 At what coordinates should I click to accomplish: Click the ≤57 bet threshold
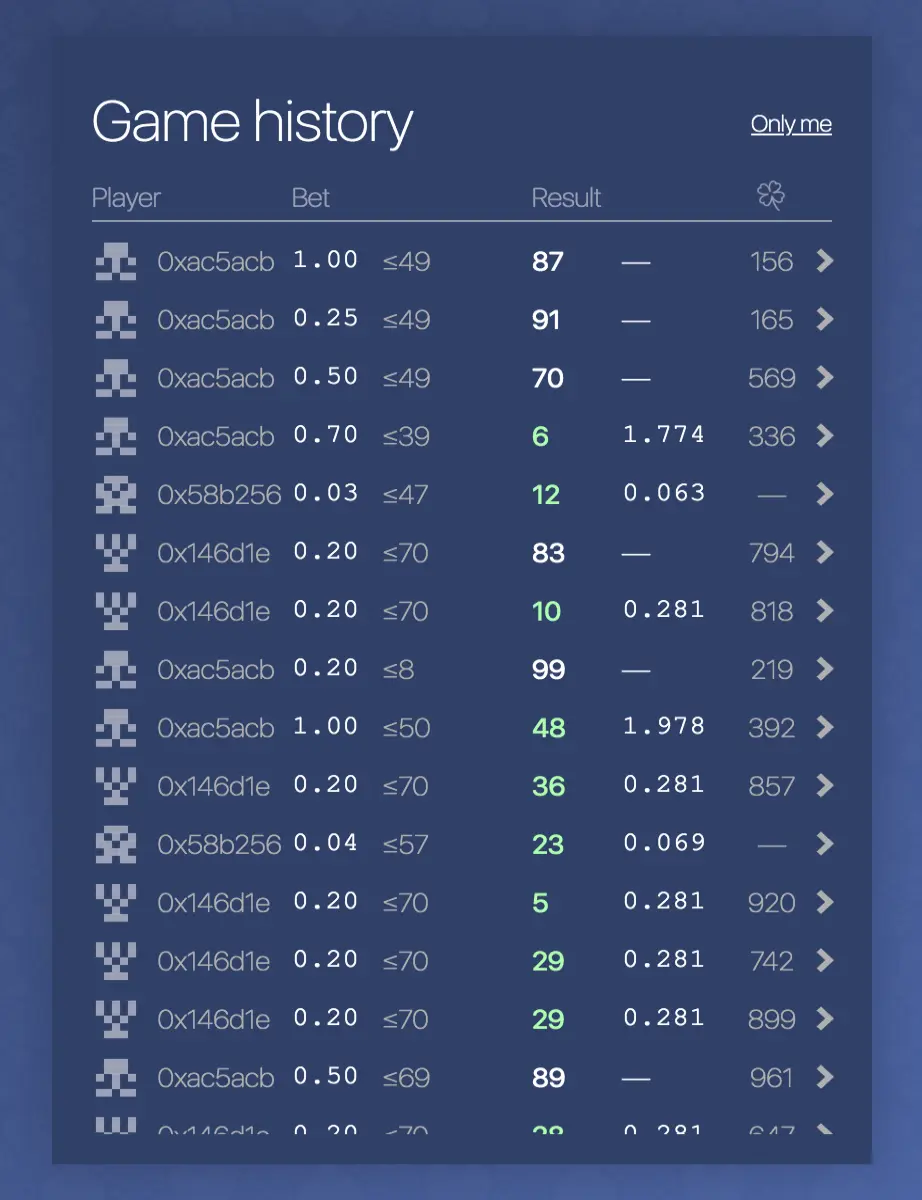pyautogui.click(x=405, y=844)
